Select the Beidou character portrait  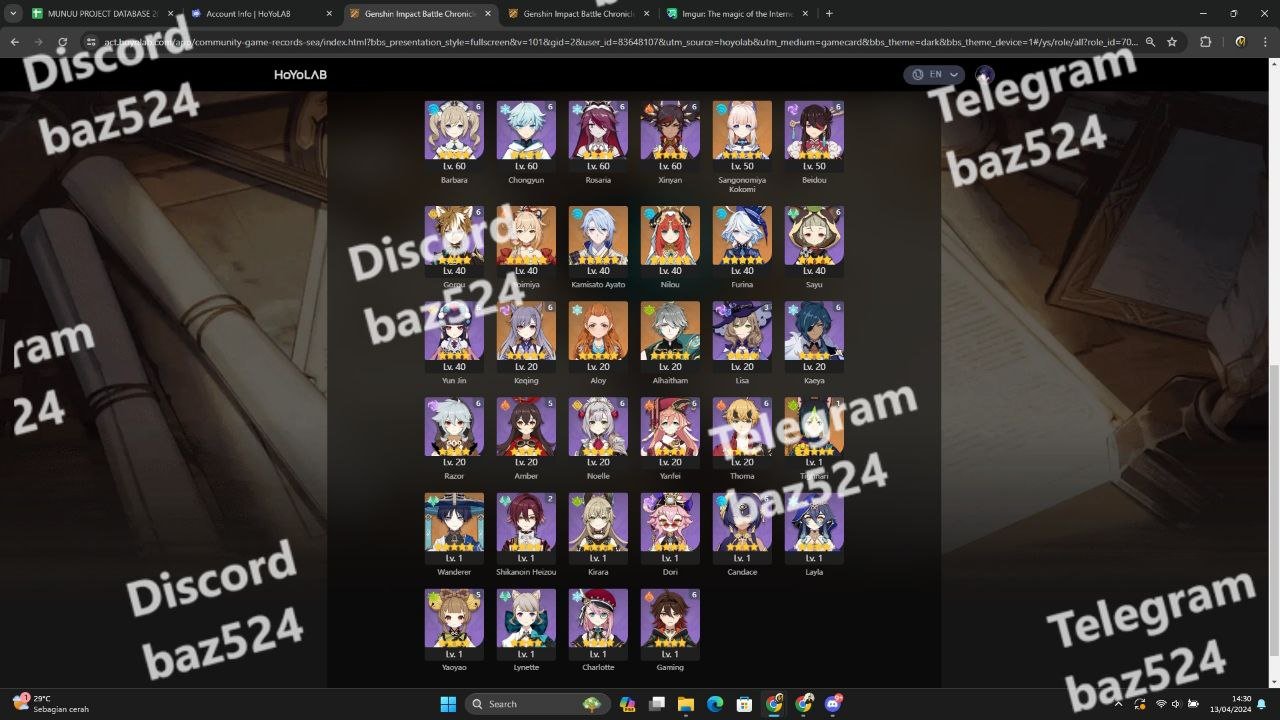[x=814, y=137]
